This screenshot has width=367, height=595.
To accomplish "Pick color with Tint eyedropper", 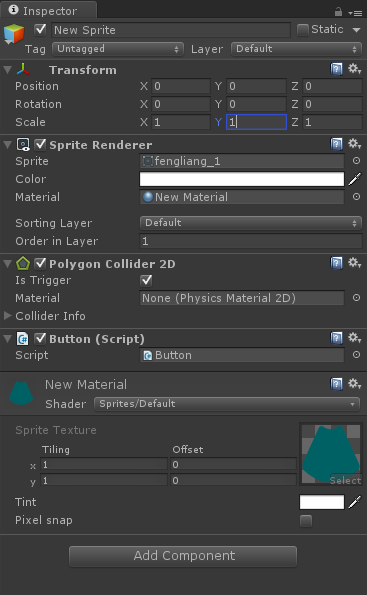I will click(x=354, y=502).
